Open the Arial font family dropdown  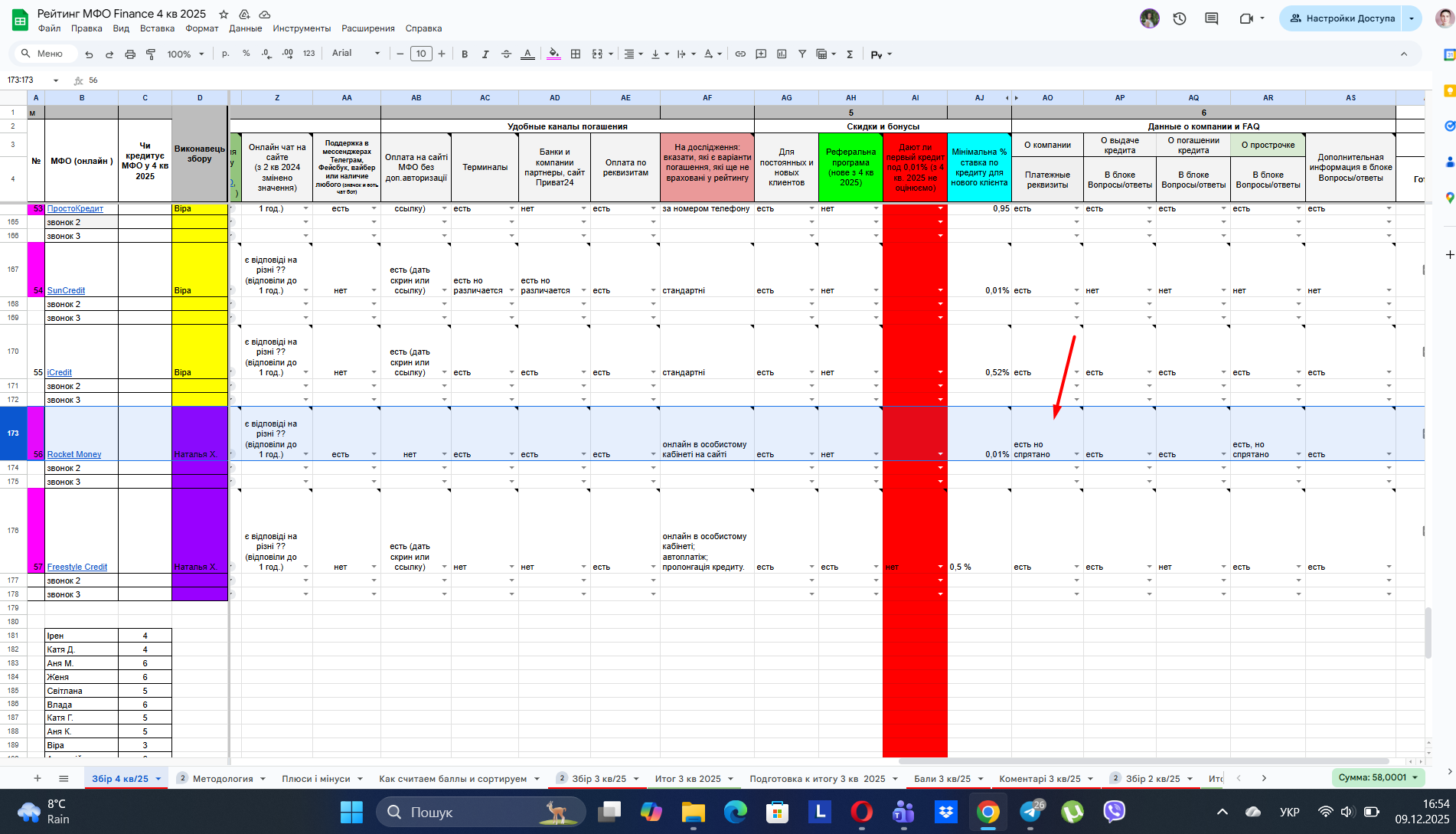coord(356,54)
